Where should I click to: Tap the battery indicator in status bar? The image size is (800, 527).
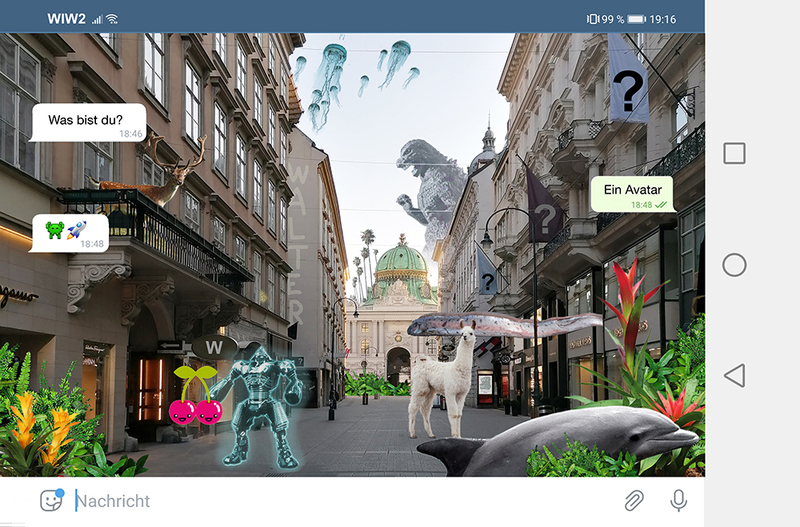point(636,19)
